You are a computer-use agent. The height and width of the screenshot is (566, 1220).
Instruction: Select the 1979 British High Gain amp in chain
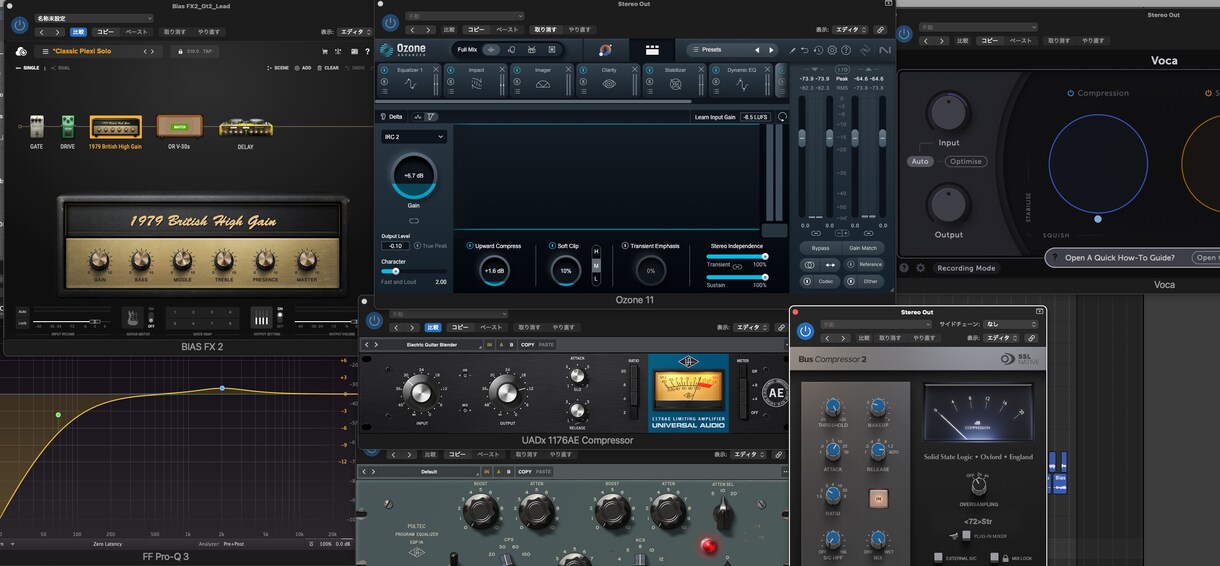coord(115,127)
